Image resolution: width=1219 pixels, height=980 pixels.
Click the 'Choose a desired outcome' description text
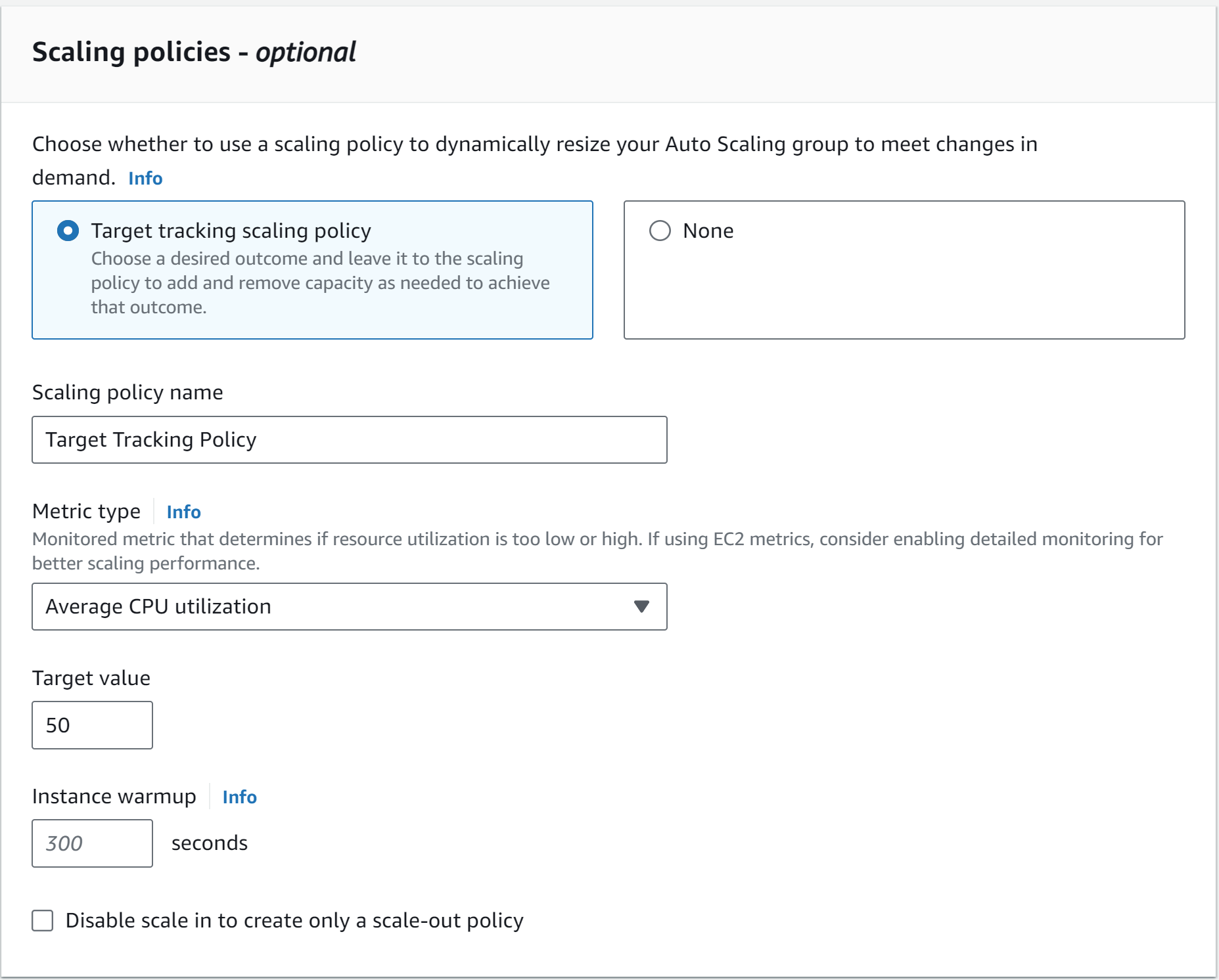(x=320, y=283)
